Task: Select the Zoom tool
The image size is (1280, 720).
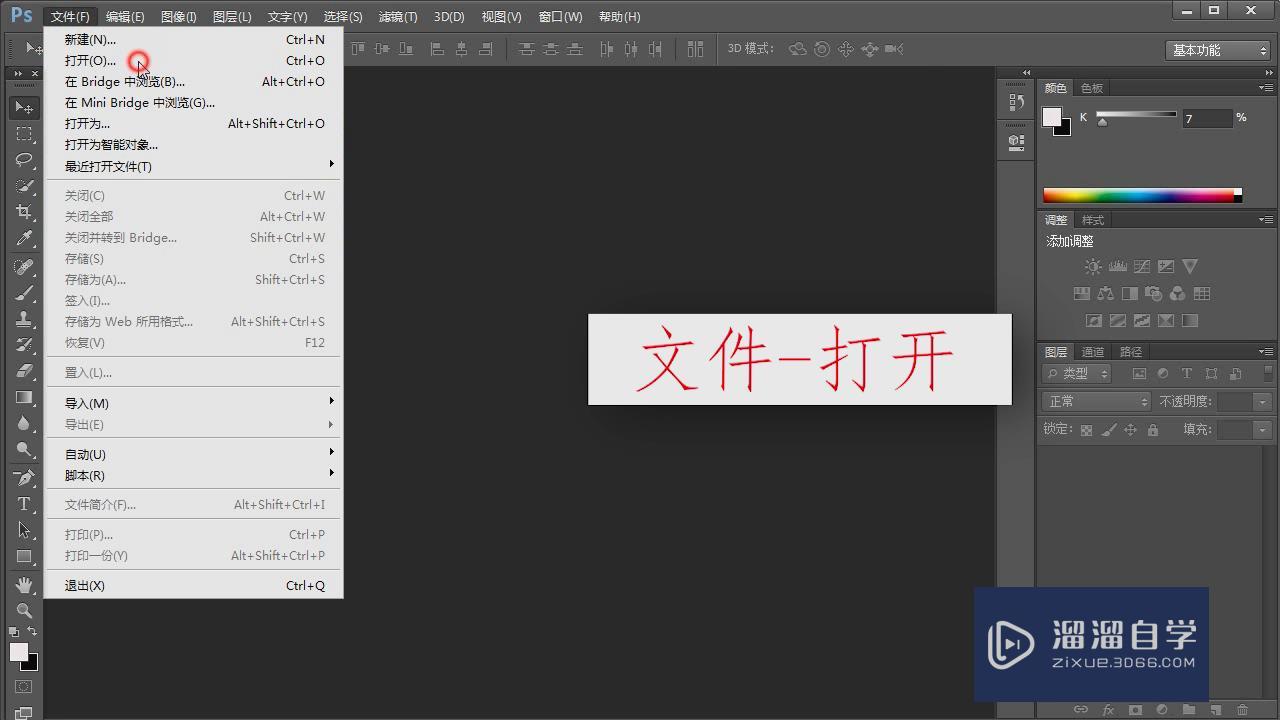Action: (24, 610)
